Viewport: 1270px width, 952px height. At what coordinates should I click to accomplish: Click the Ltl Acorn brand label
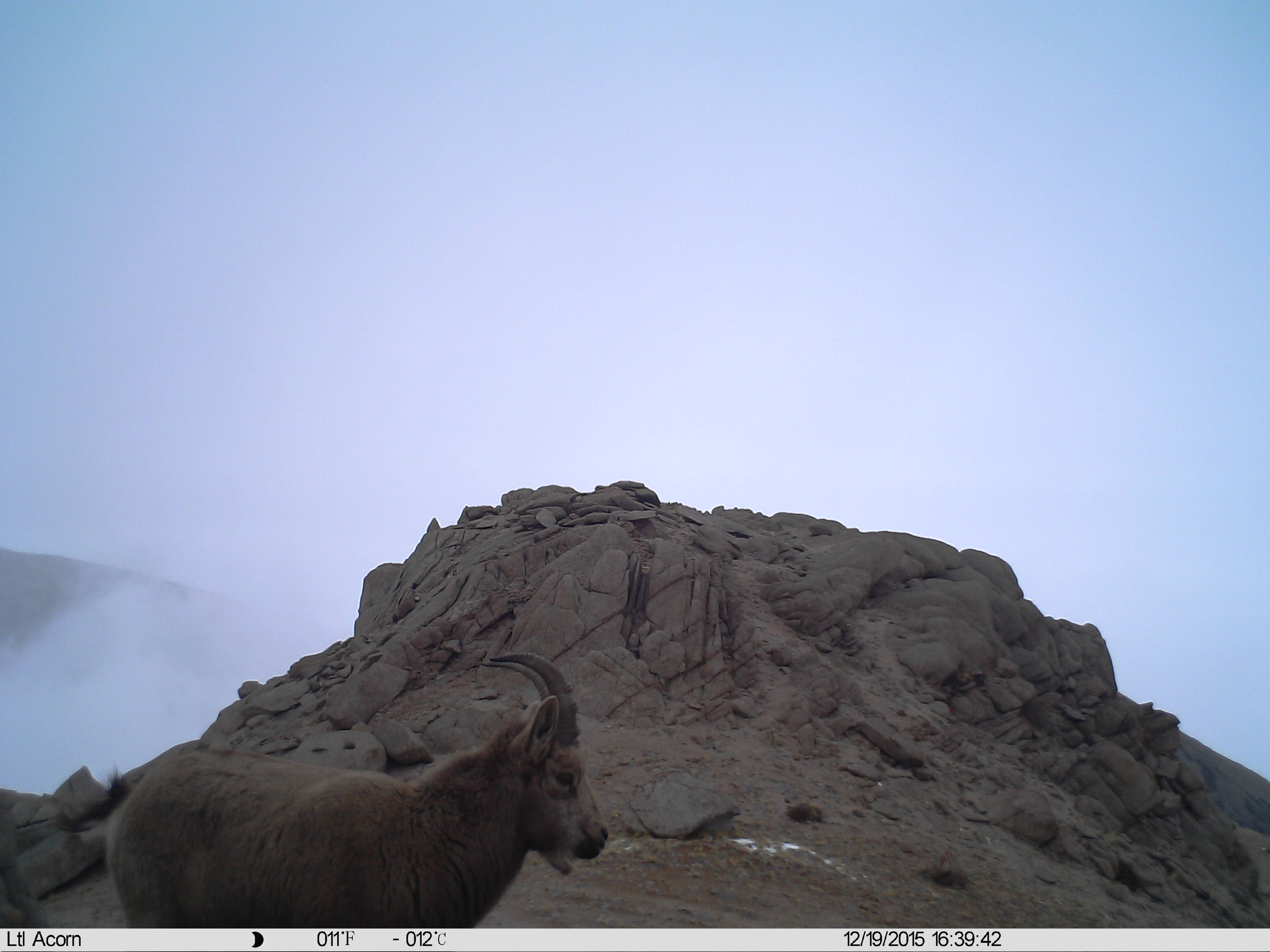tap(43, 939)
